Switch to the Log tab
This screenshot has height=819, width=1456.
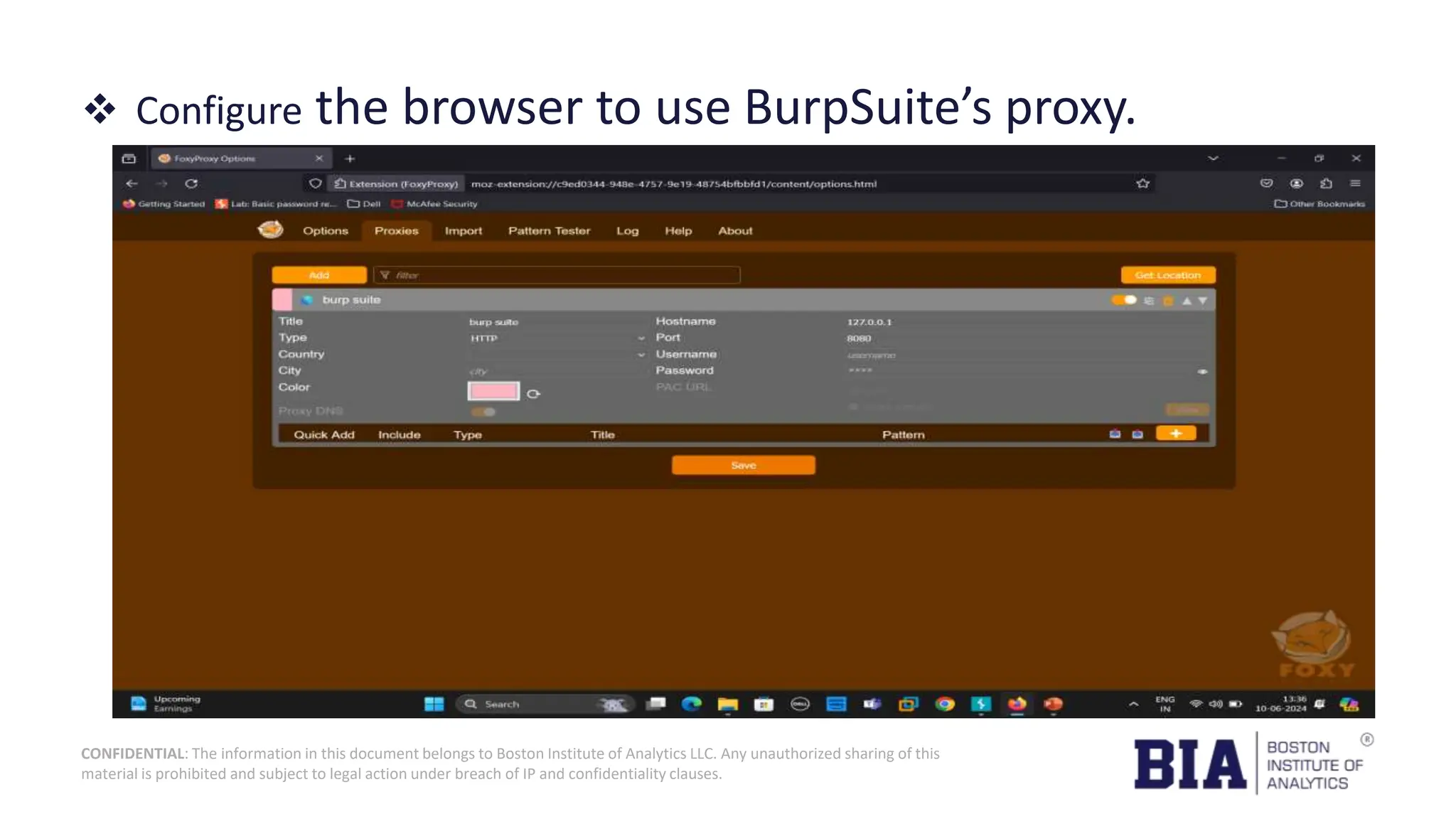click(627, 231)
